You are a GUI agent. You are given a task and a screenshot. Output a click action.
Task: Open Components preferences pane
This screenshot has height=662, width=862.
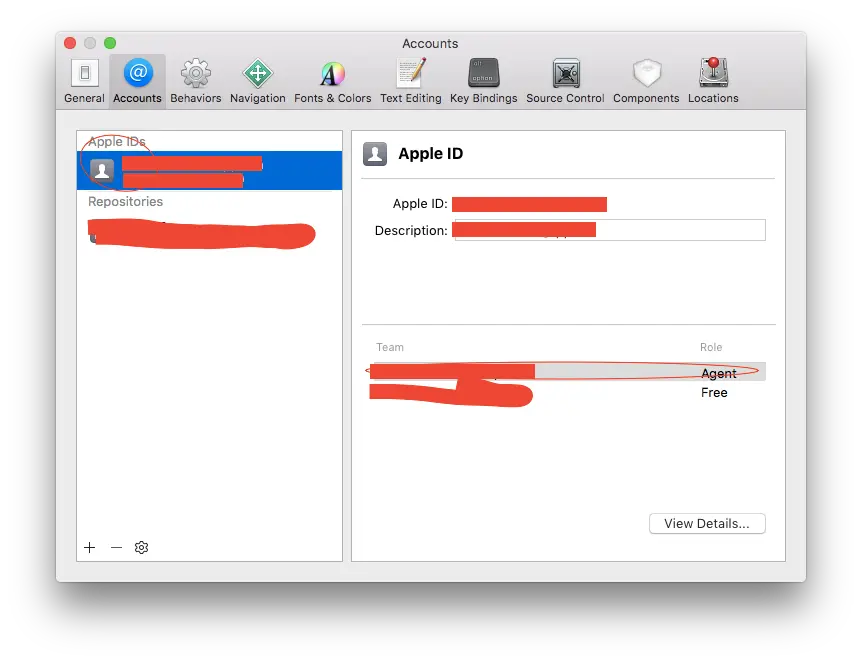(x=646, y=81)
